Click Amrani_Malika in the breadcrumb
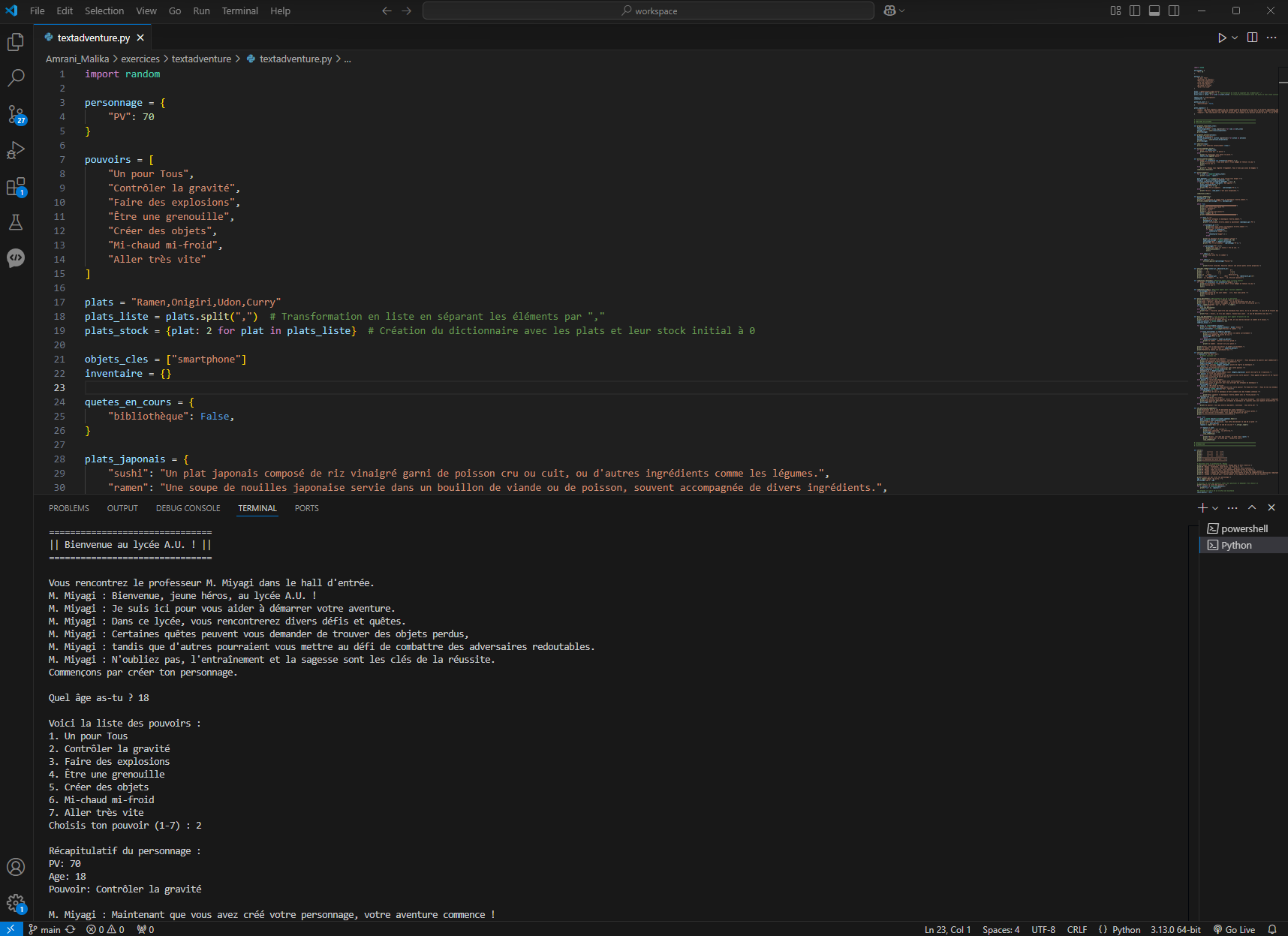This screenshot has height=936, width=1288. tap(77, 59)
